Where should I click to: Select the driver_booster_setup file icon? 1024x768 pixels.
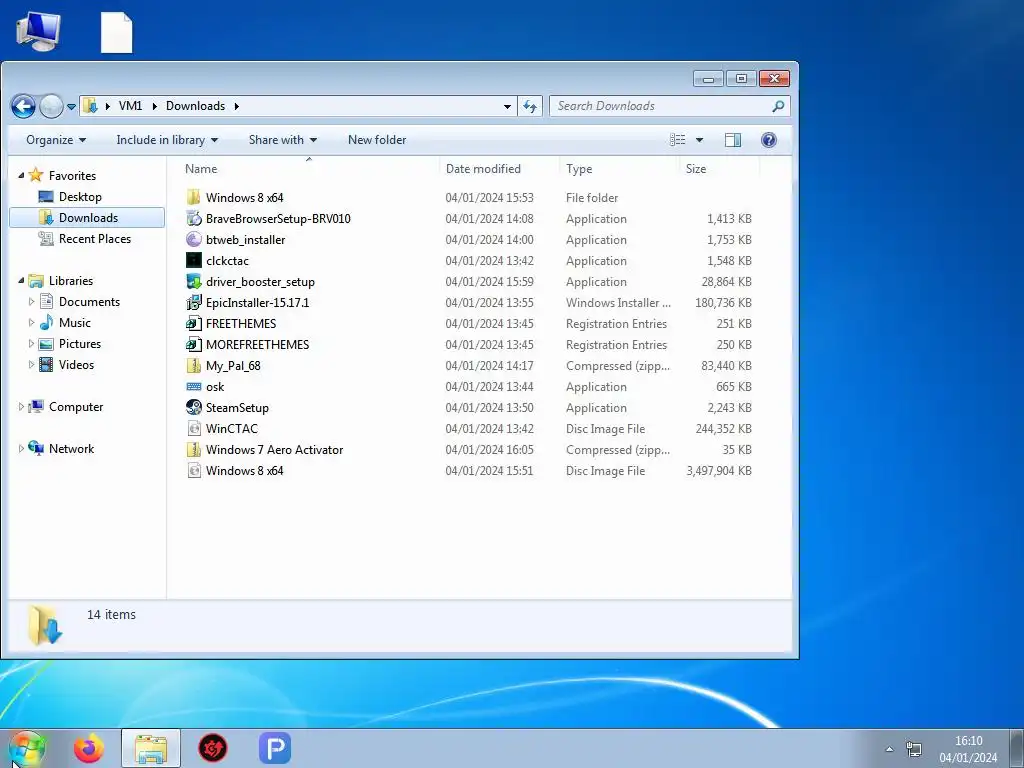pos(193,281)
